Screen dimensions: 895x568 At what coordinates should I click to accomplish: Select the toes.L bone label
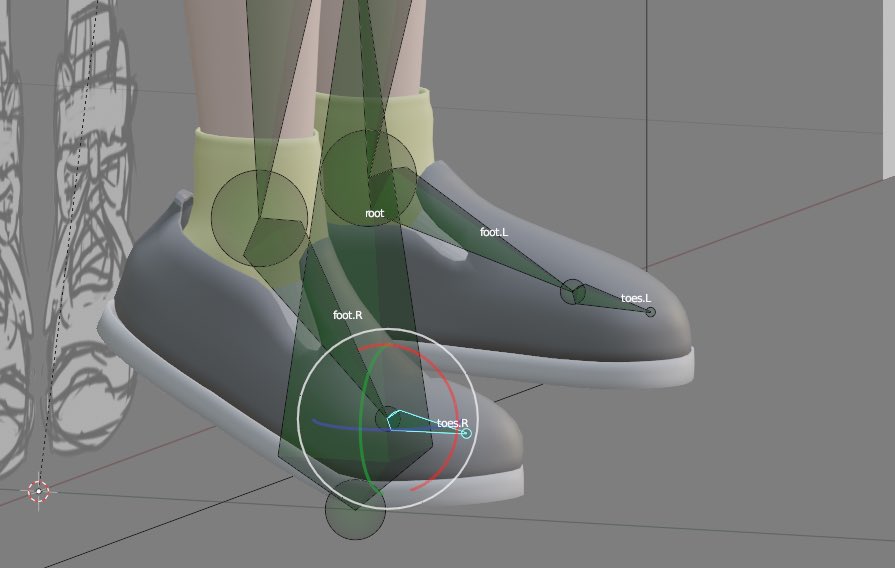636,298
